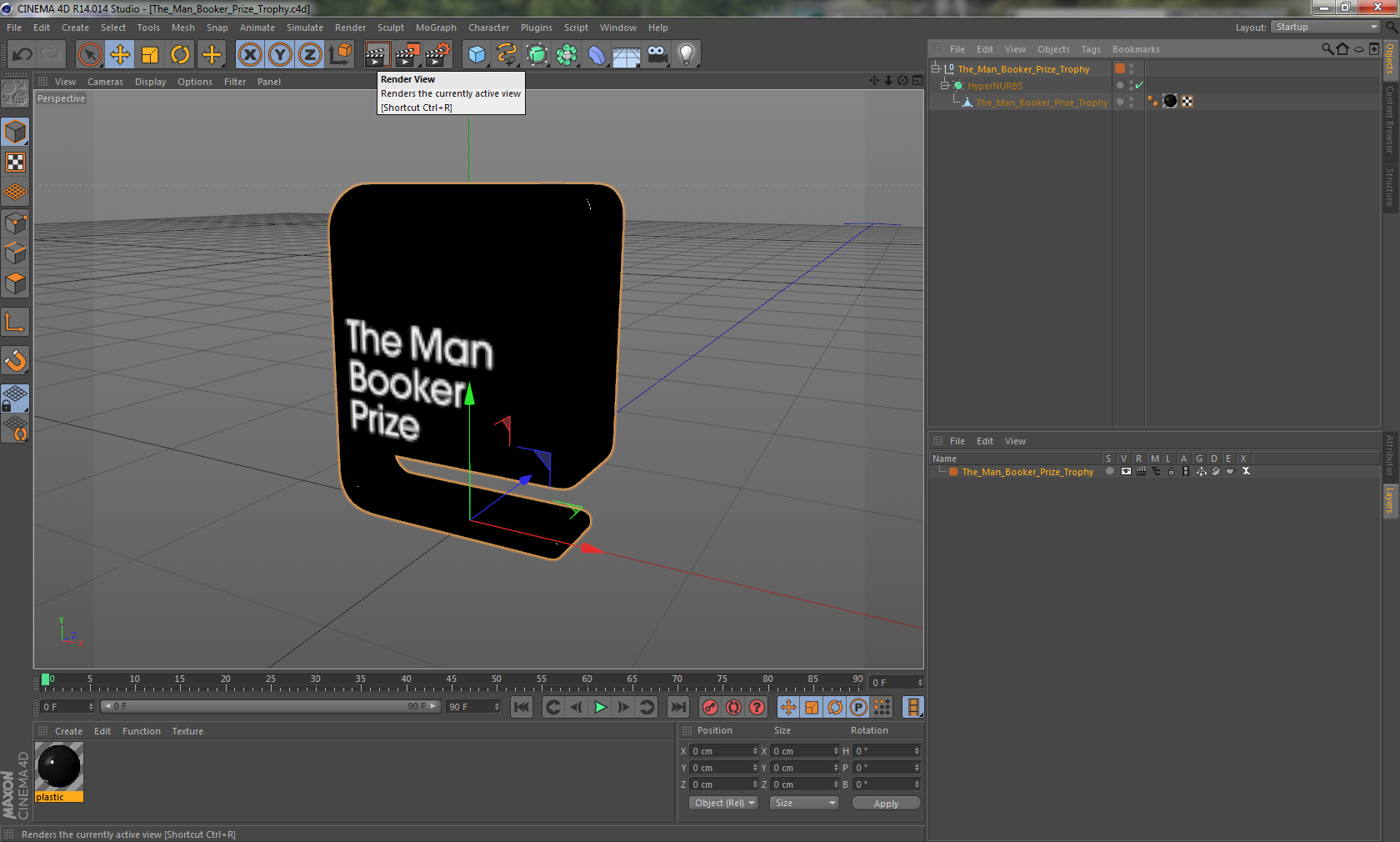The height and width of the screenshot is (842, 1400).
Task: Click the preview range slider bar
Action: [x=270, y=706]
